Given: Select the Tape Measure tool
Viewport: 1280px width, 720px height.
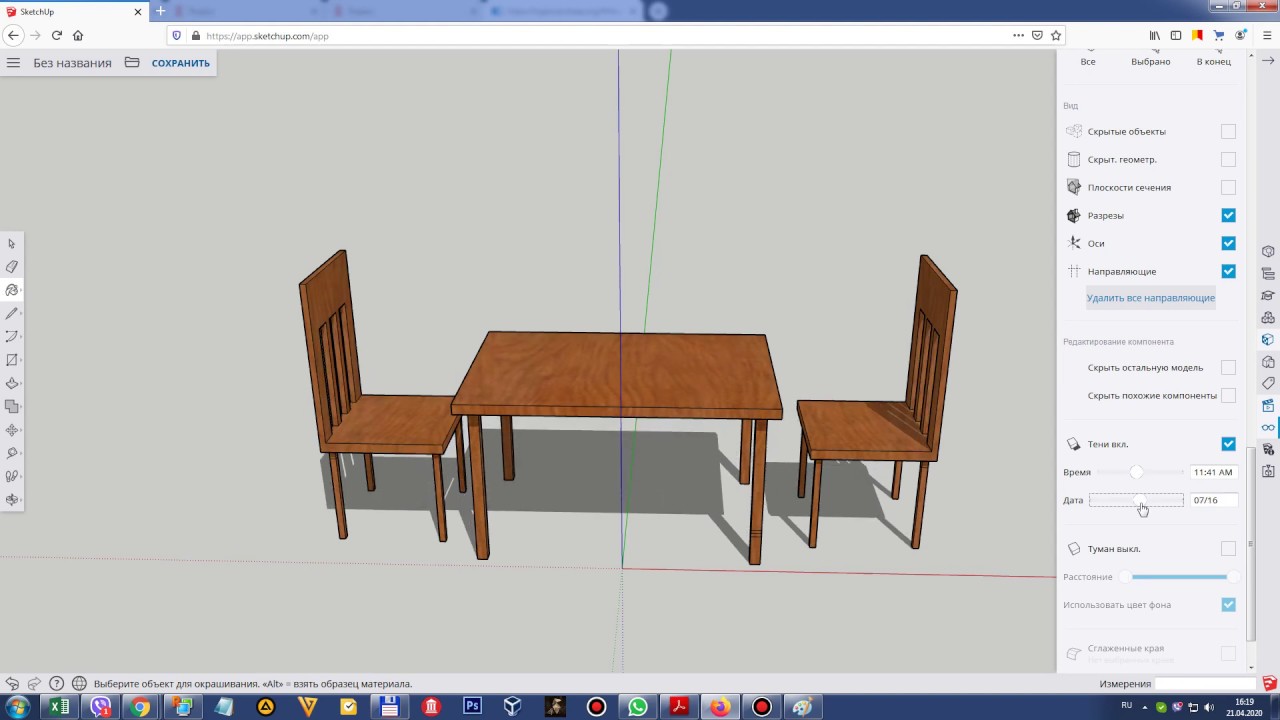Looking at the screenshot, I should pos(12,453).
